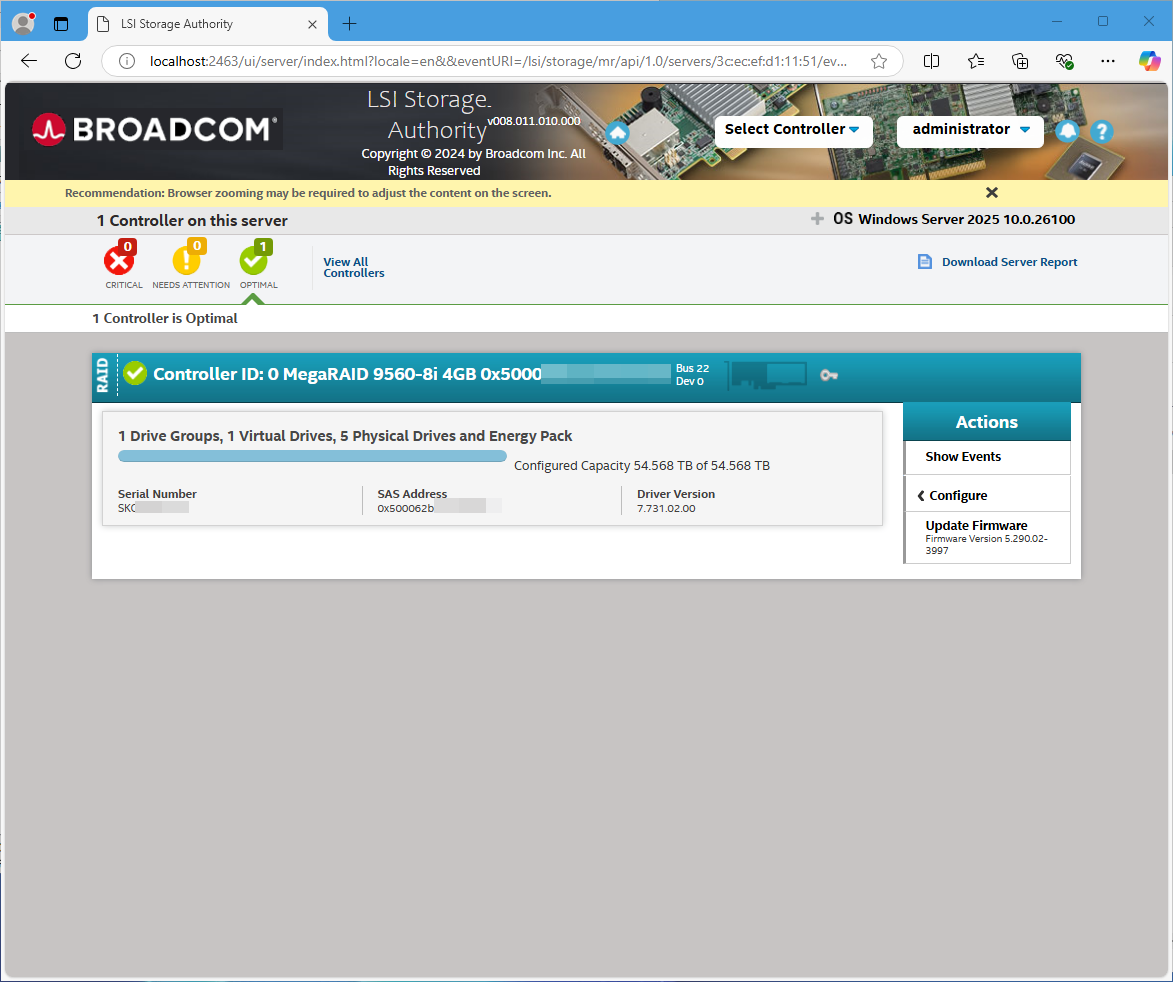Viewport: 1173px width, 982px height.
Task: Click the Broadcom logo
Action: 155,129
